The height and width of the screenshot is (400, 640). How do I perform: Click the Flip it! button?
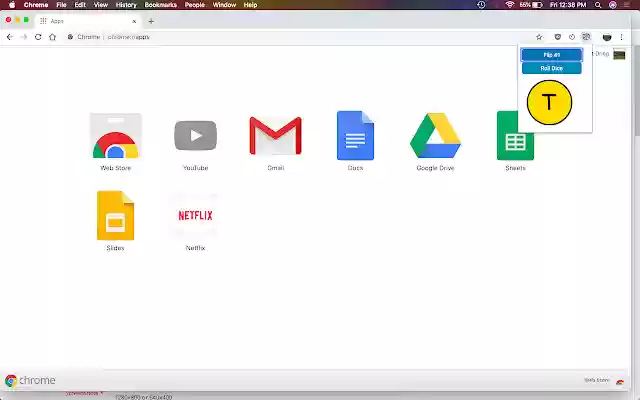551,55
